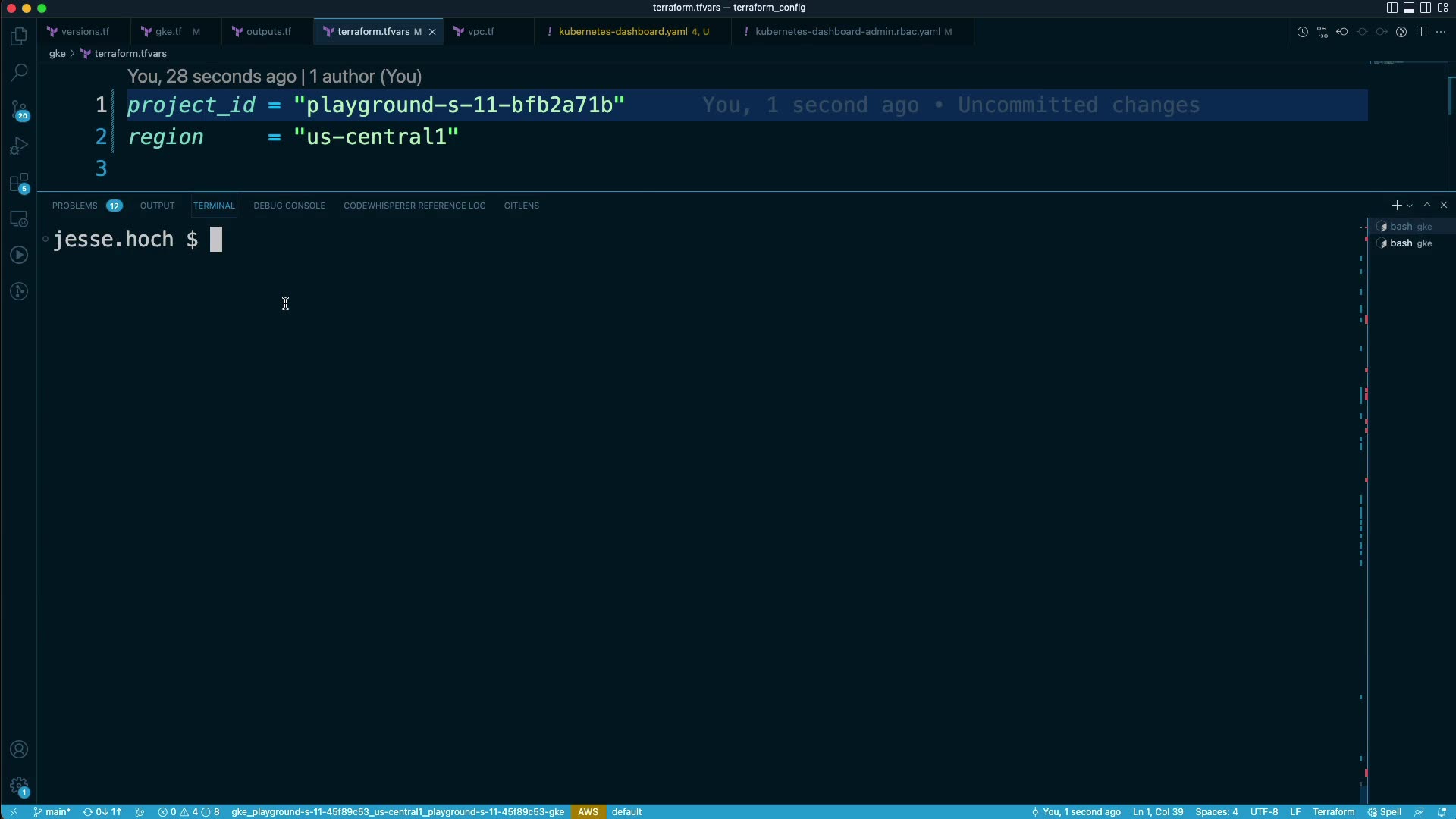The width and height of the screenshot is (1456, 819).
Task: Open the vpc.tf editor tab
Action: [481, 32]
